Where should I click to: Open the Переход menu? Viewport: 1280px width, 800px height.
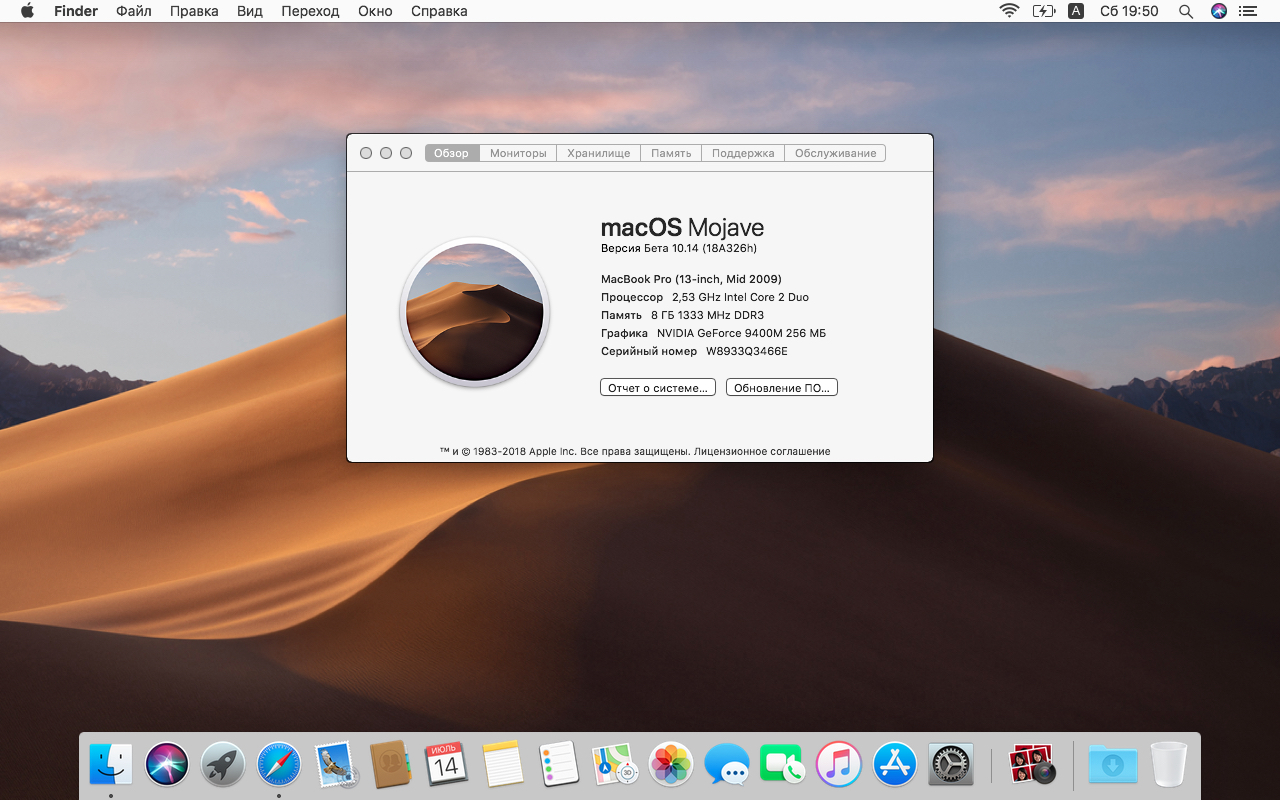(310, 11)
